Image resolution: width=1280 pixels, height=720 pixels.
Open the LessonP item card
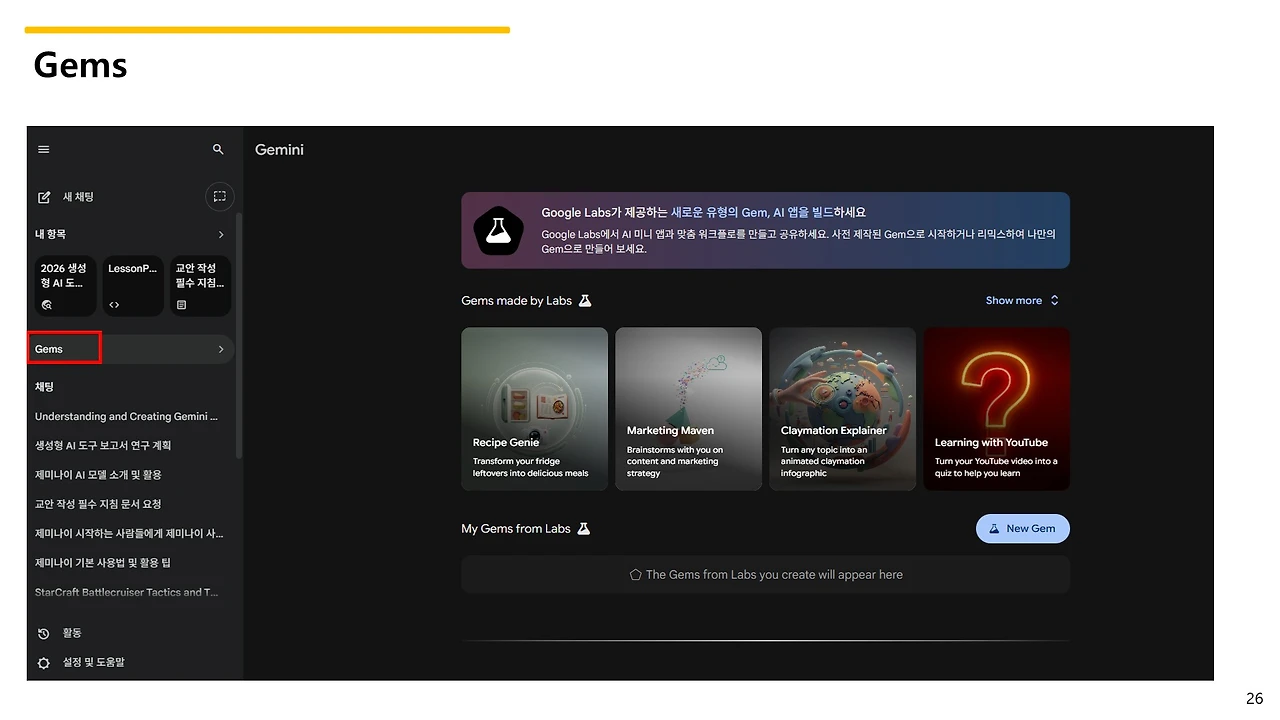[x=133, y=285]
